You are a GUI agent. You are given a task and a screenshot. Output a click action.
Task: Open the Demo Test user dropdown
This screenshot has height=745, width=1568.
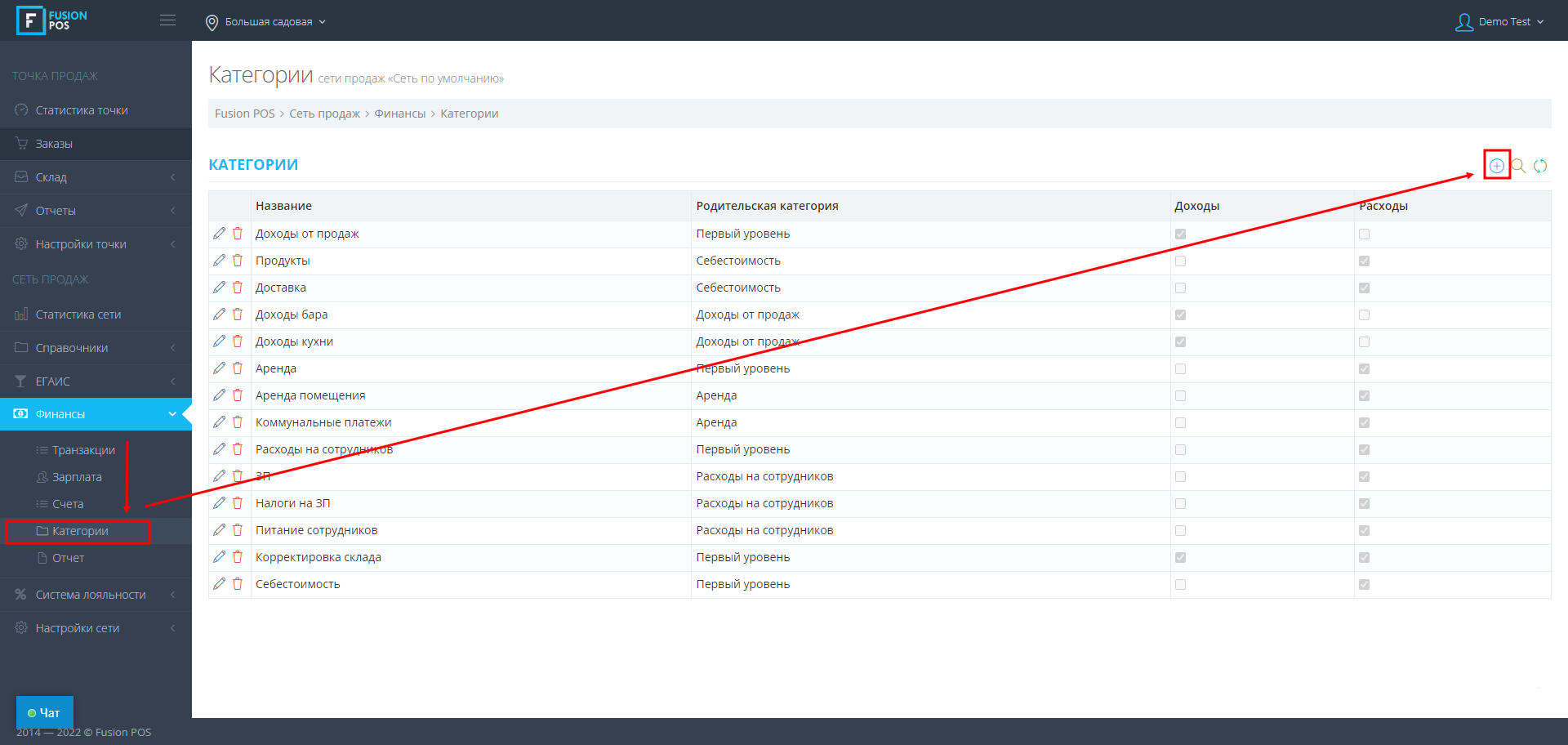pyautogui.click(x=1499, y=22)
